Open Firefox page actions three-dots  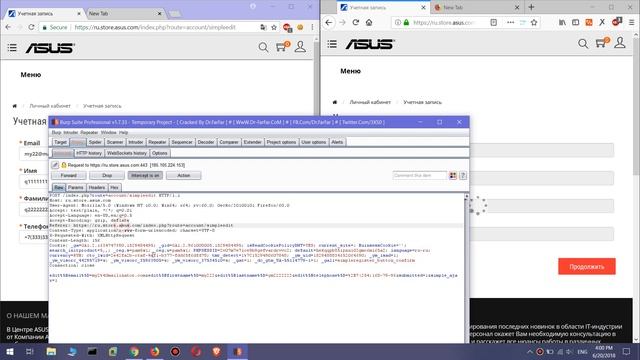coord(510,22)
